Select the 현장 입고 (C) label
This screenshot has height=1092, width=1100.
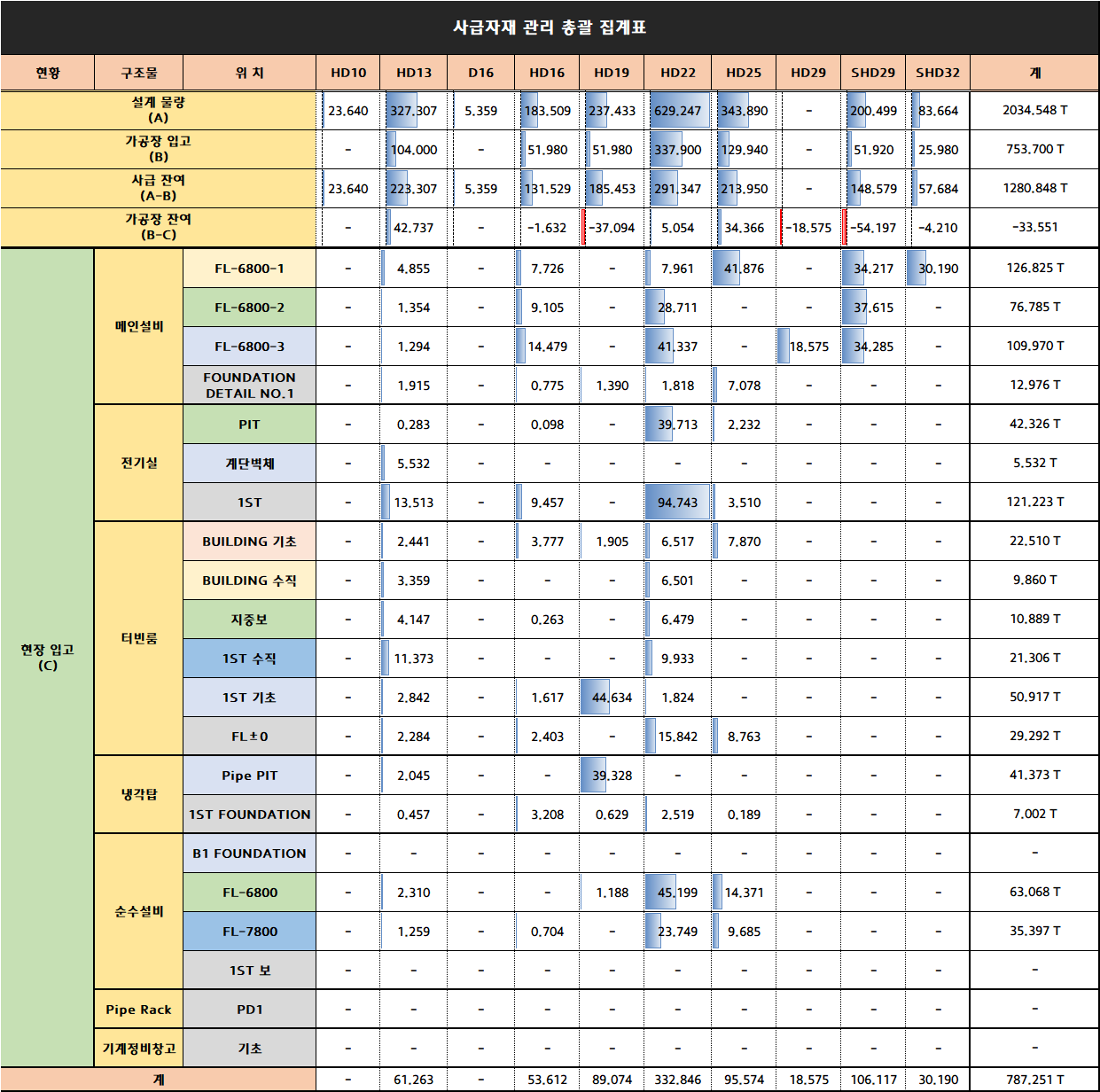pyautogui.click(x=48, y=657)
